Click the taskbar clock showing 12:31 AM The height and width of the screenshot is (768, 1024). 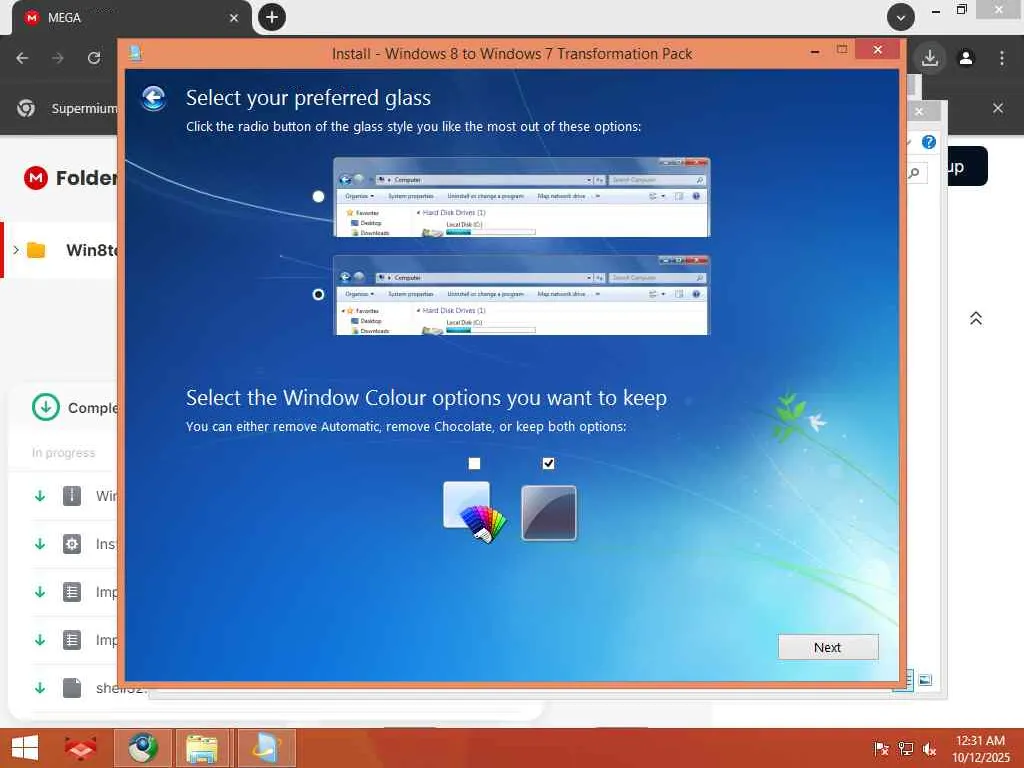point(981,749)
